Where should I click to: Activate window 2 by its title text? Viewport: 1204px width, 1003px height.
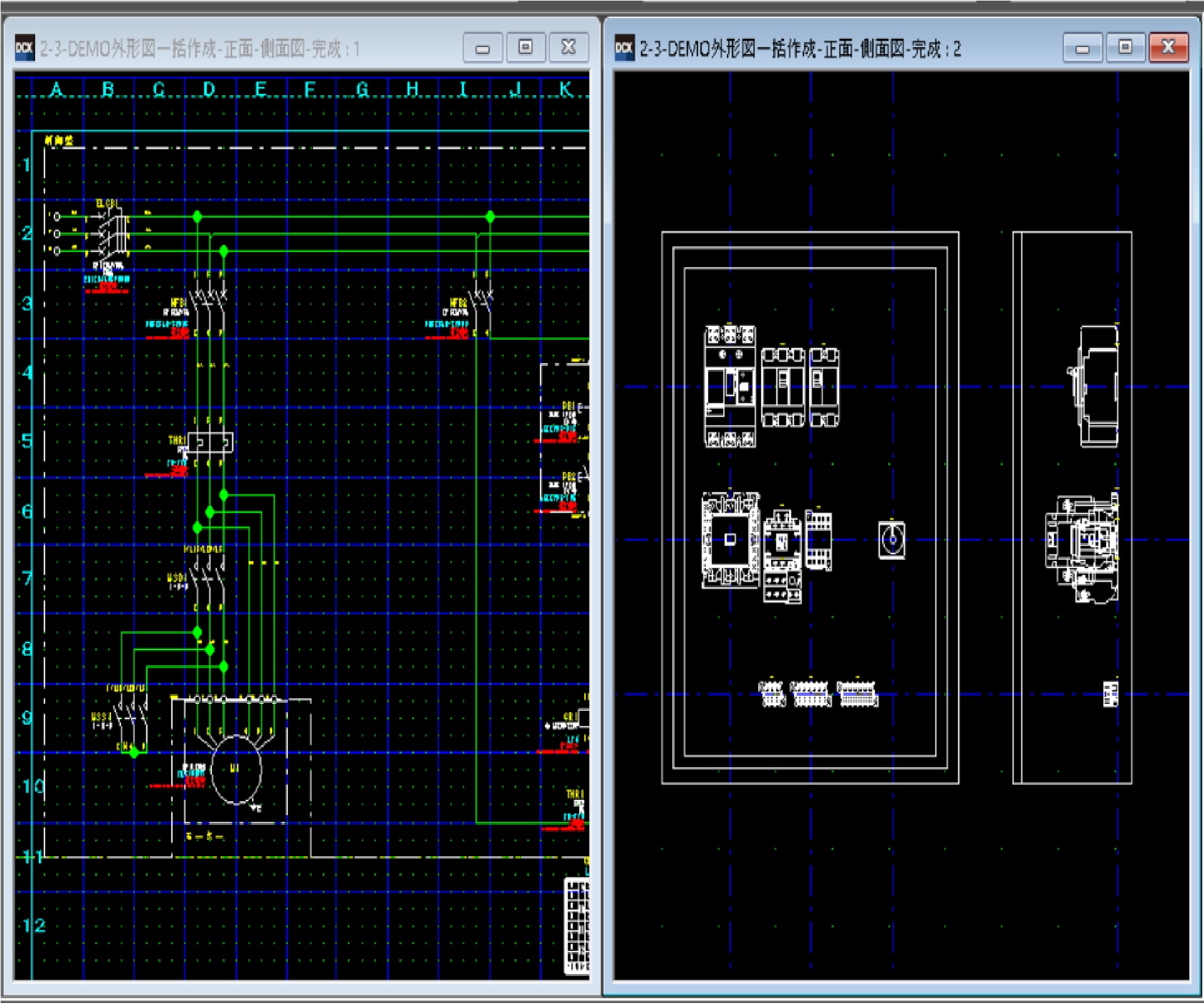point(800,48)
